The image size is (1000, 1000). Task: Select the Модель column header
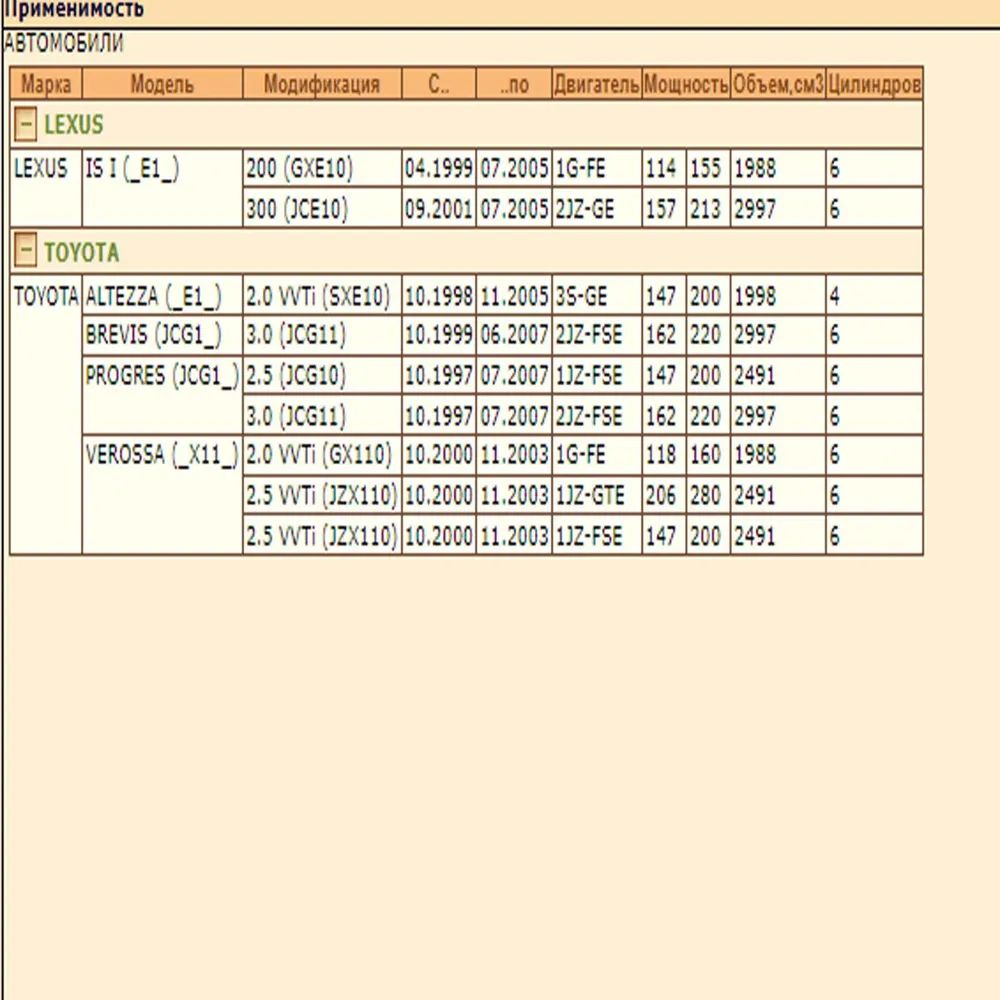tap(162, 84)
